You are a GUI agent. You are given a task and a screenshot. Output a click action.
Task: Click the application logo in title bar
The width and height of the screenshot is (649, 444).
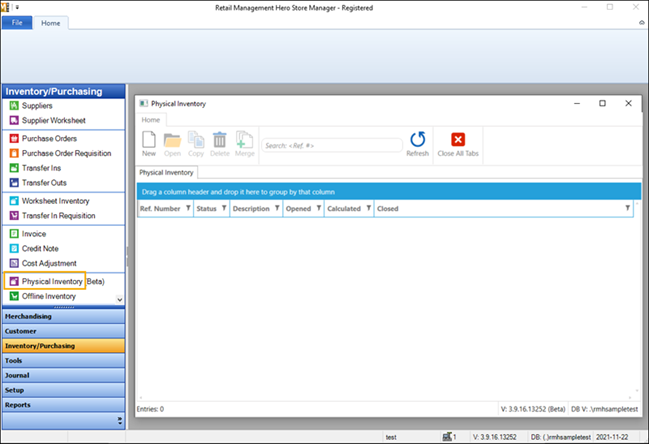click(x=5, y=7)
